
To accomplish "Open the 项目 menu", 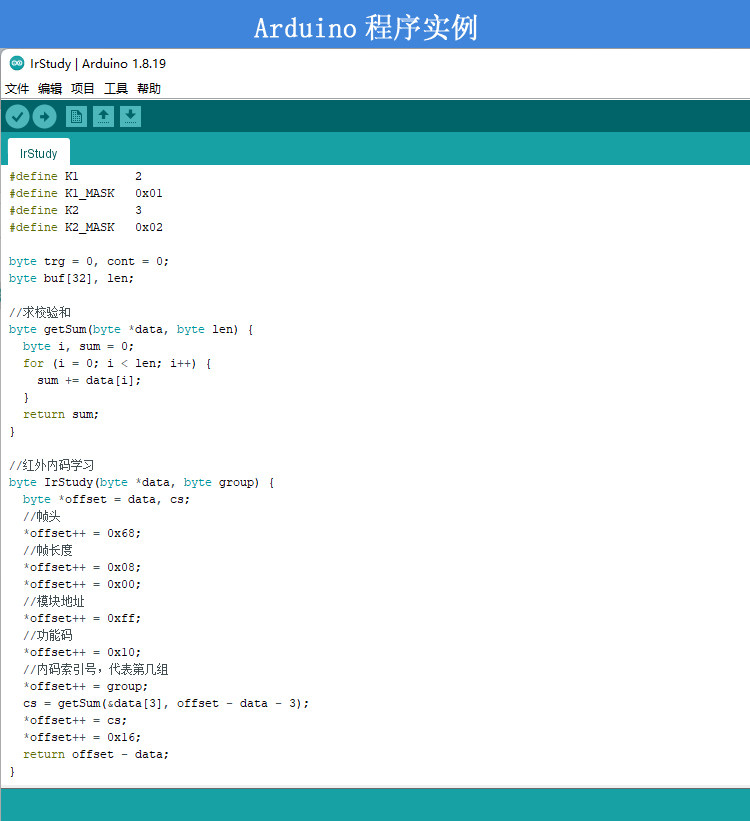I will point(83,88).
